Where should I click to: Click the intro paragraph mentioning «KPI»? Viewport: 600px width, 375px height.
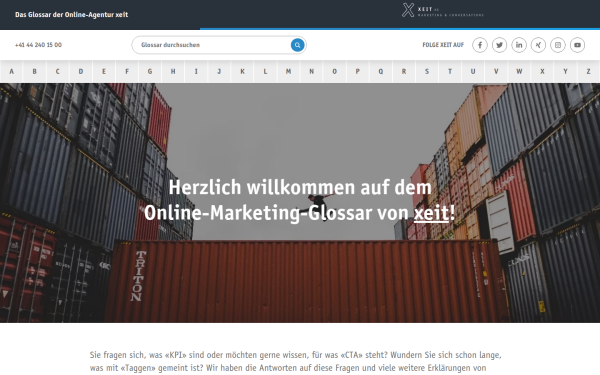pyautogui.click(x=295, y=361)
